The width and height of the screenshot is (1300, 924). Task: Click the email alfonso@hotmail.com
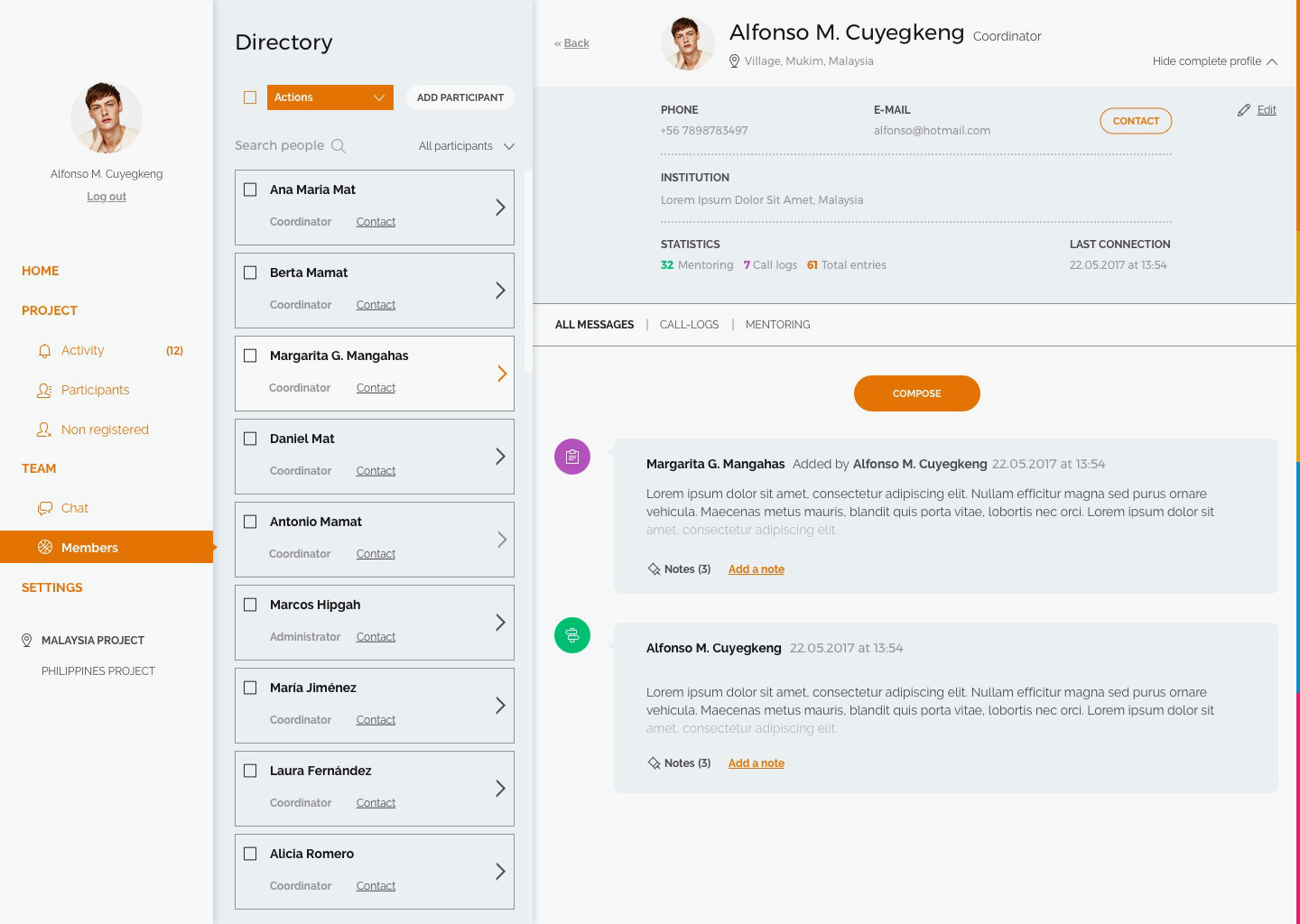click(932, 131)
